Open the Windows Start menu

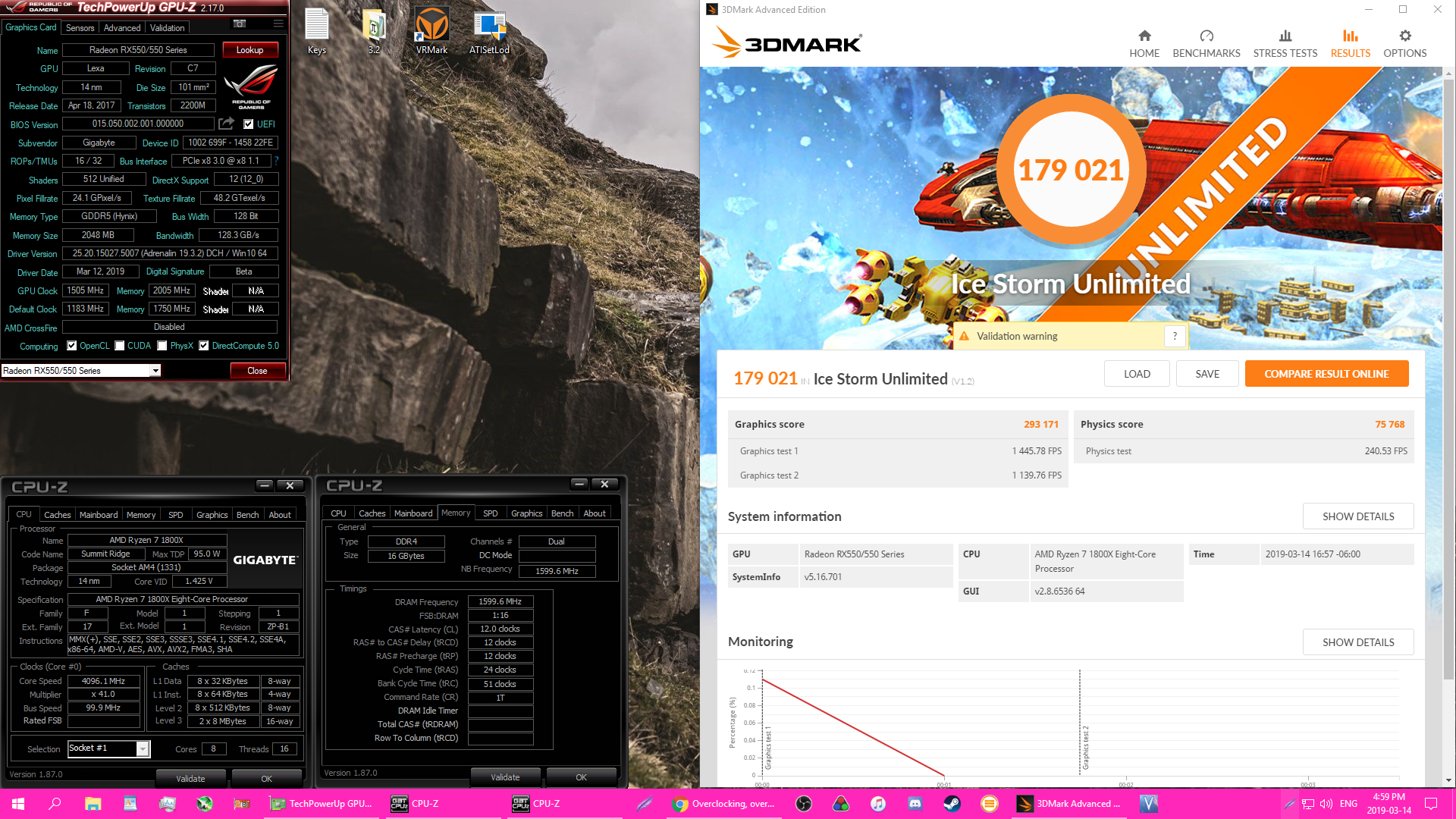coord(18,804)
